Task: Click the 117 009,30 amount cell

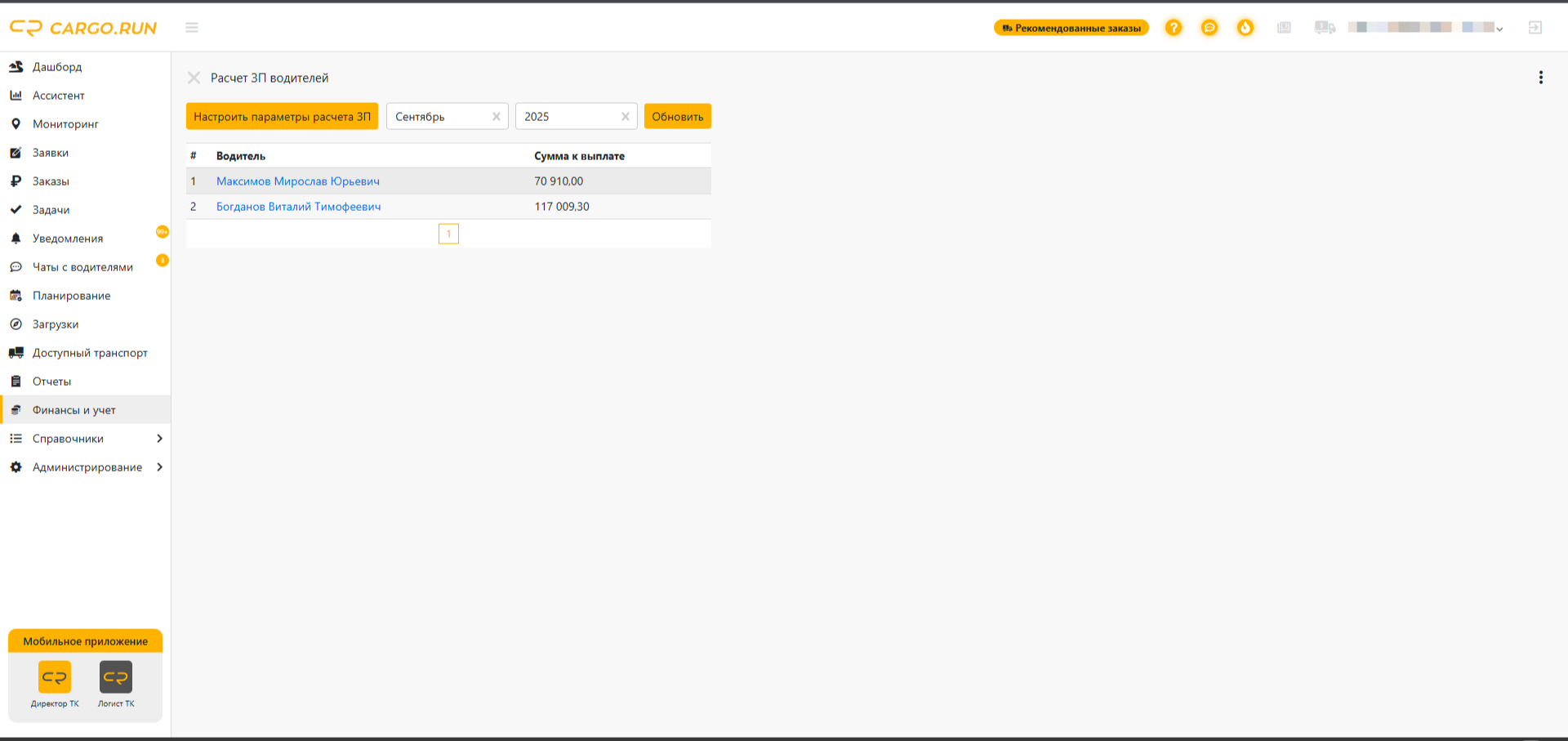Action: click(562, 207)
